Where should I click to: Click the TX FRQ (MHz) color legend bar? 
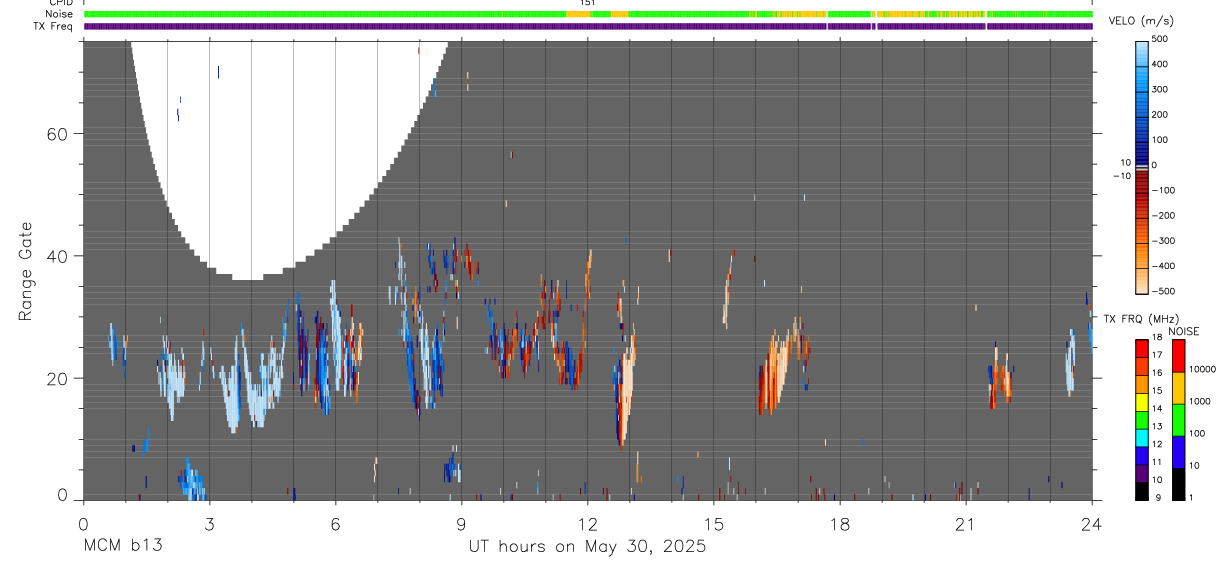(1142, 419)
